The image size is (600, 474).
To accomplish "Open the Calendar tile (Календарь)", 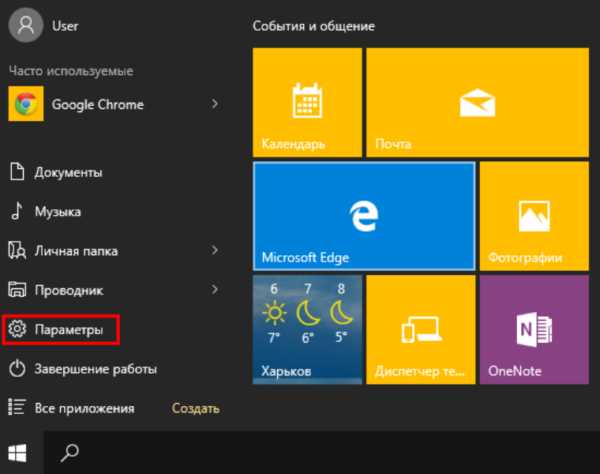I will [307, 102].
